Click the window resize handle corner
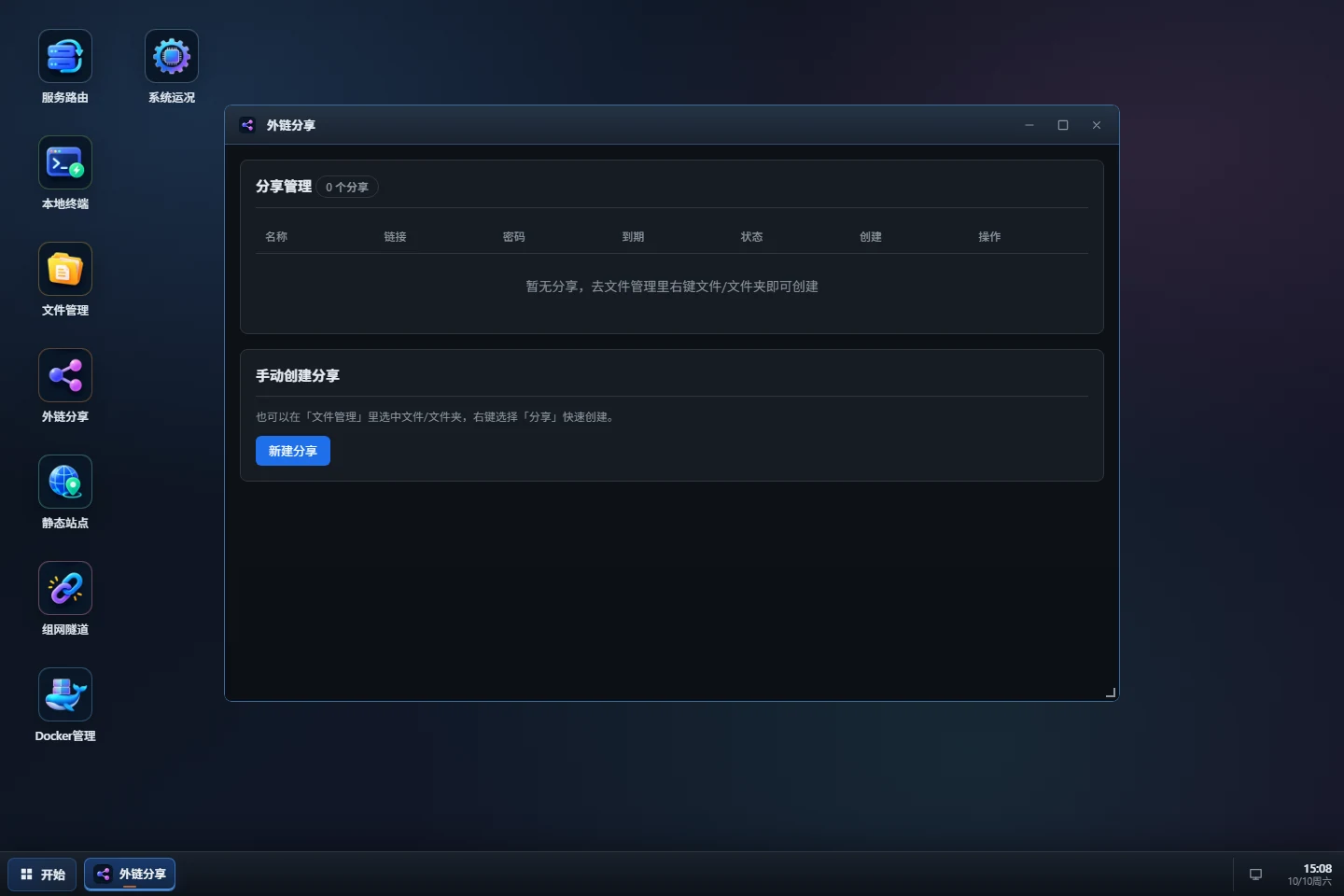The image size is (1344, 896). (1110, 693)
